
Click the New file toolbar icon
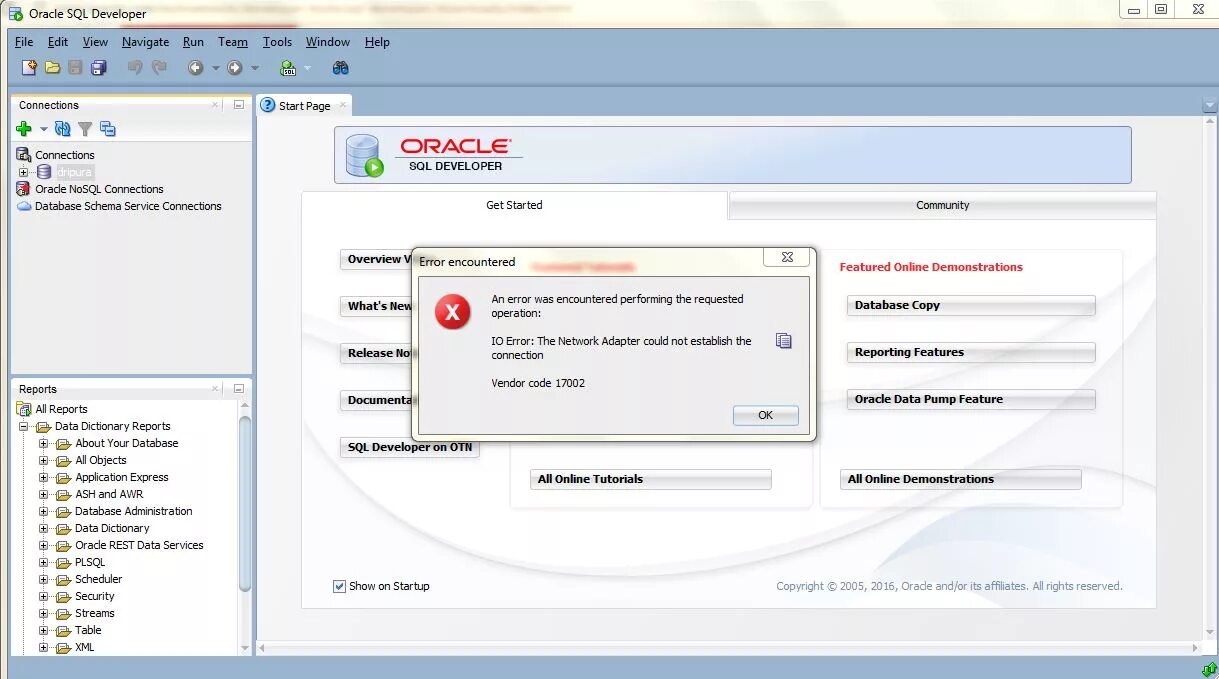tap(29, 68)
